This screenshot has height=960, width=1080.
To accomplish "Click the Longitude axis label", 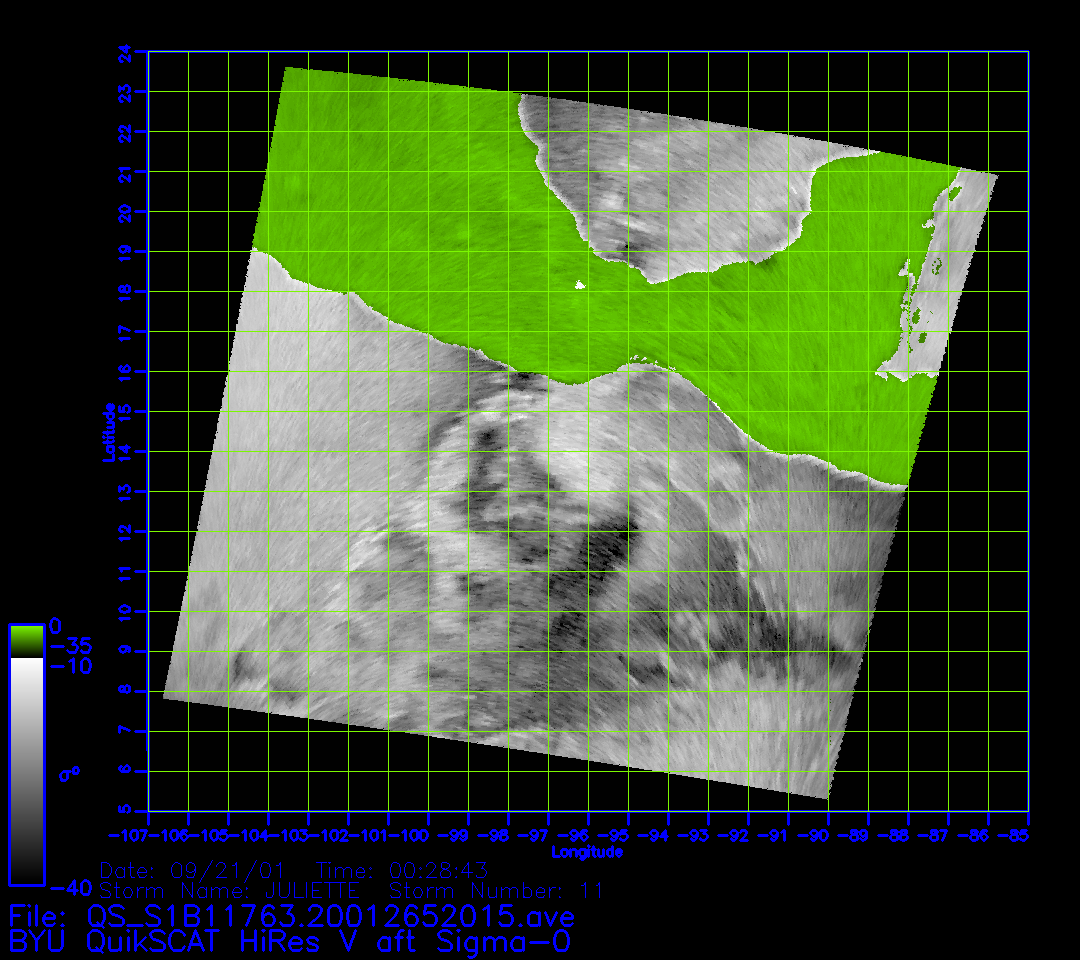I will (587, 852).
